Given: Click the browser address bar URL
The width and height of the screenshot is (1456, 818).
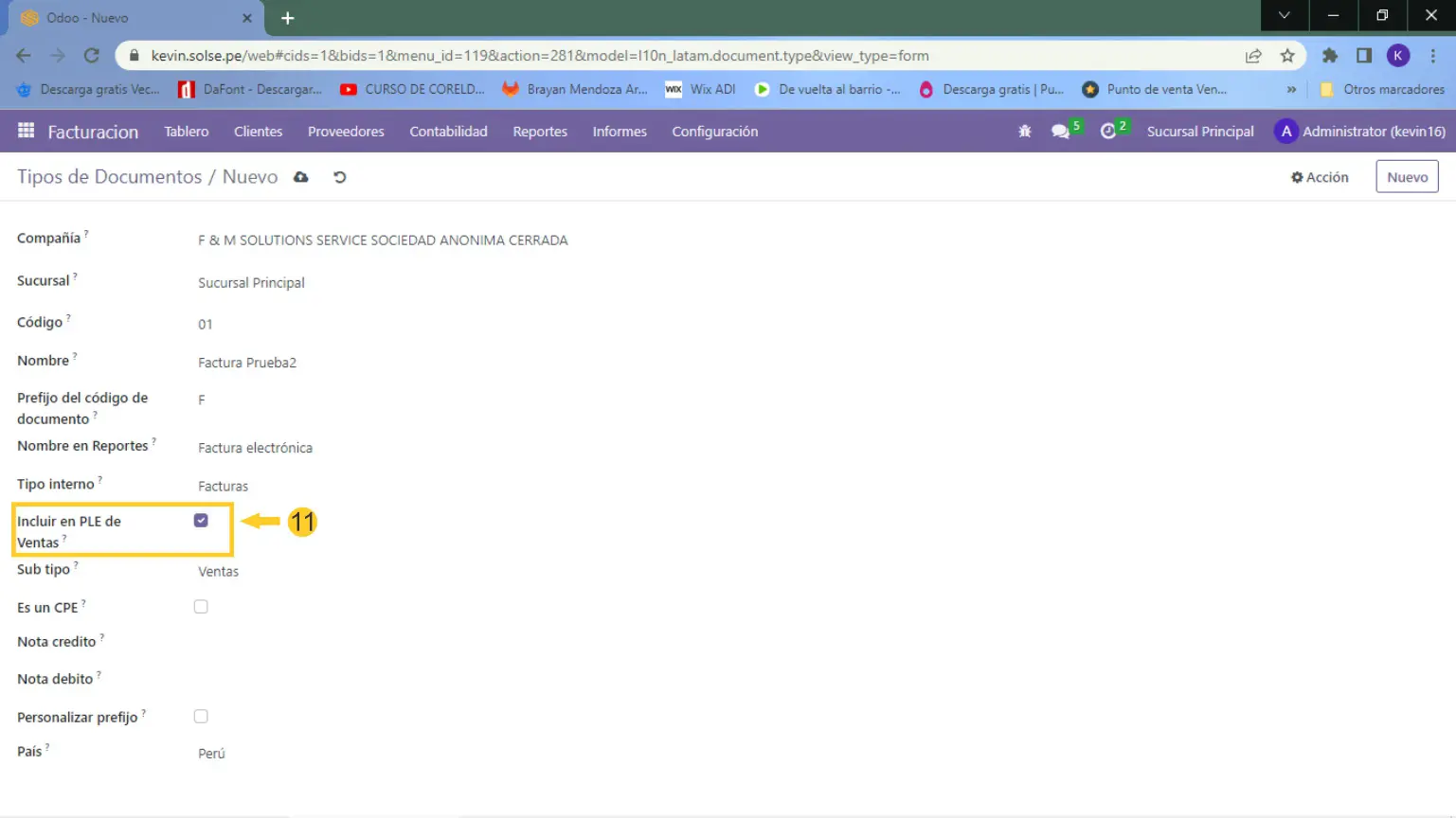Looking at the screenshot, I should click(540, 56).
